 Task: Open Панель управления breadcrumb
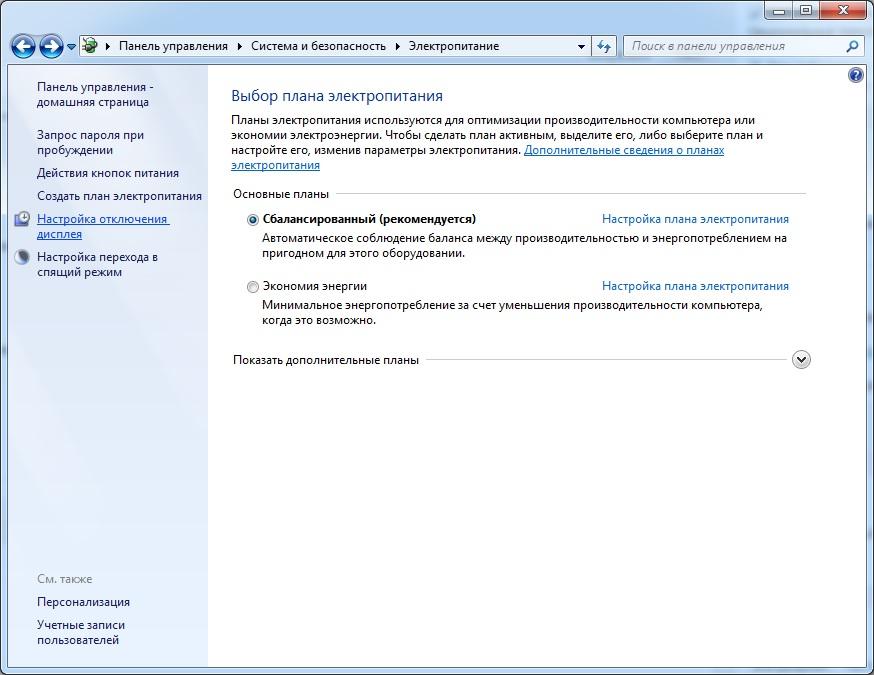click(x=173, y=46)
